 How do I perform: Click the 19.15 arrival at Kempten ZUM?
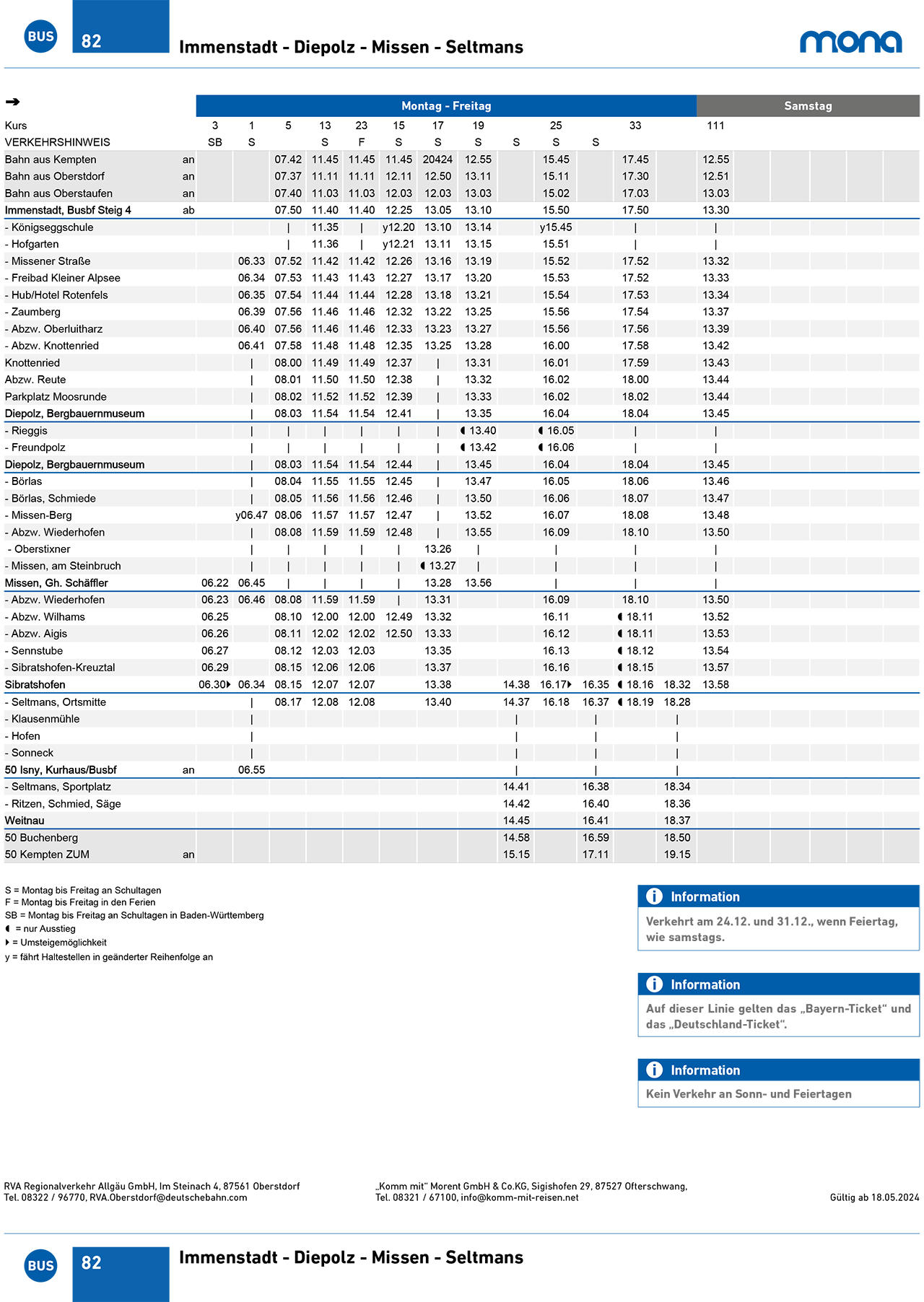(677, 855)
